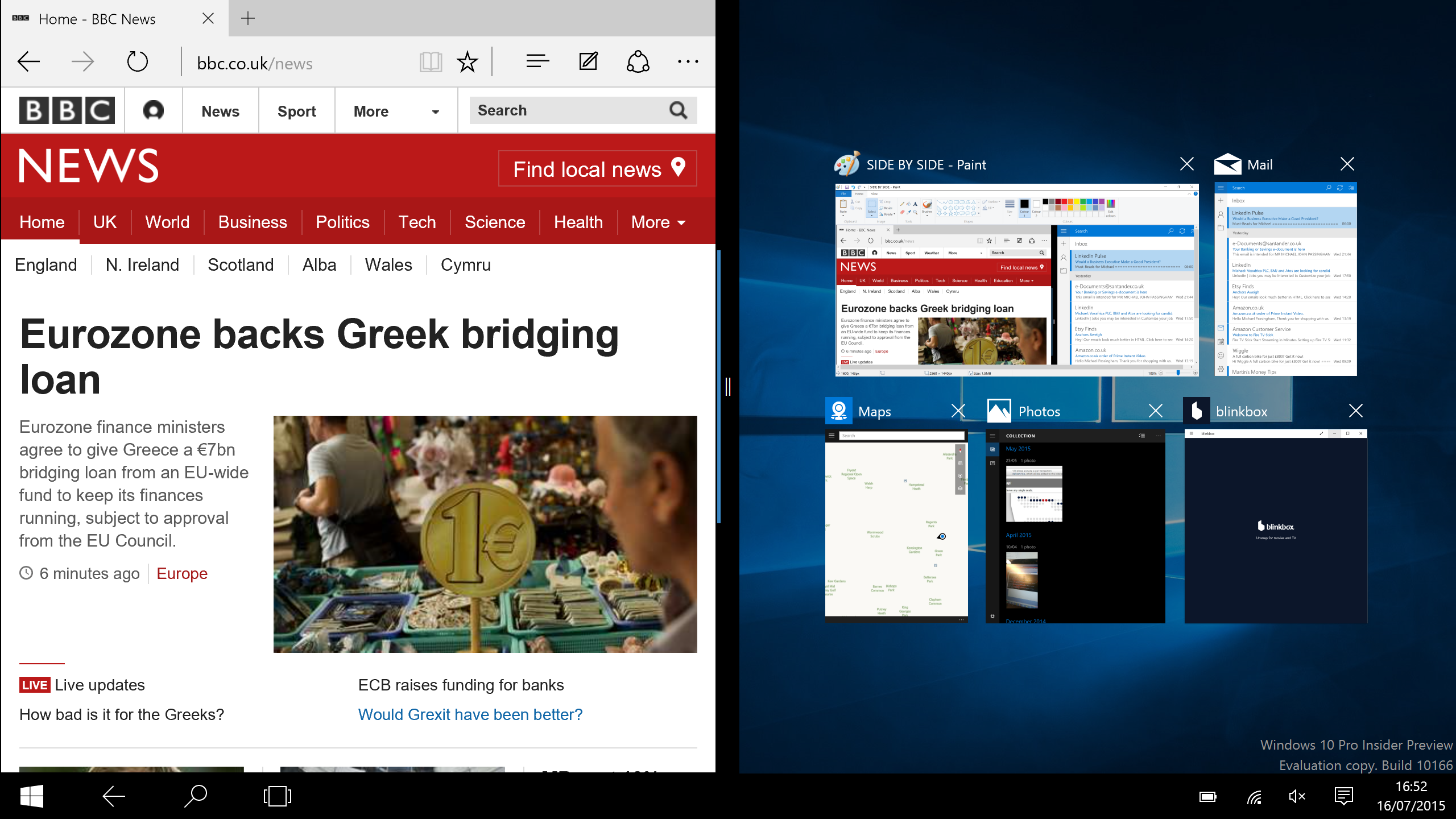Open a new Edge tab
The width and height of the screenshot is (1456, 819).
pos(248,18)
